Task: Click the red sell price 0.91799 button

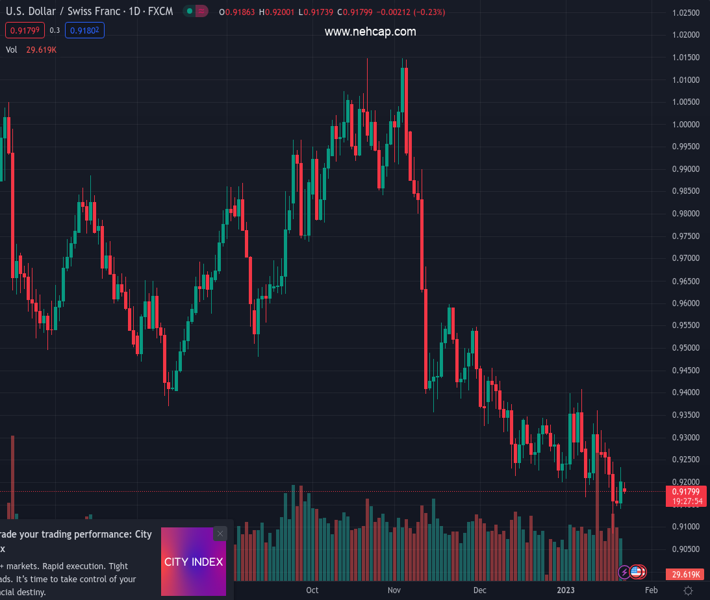Action: [25, 31]
